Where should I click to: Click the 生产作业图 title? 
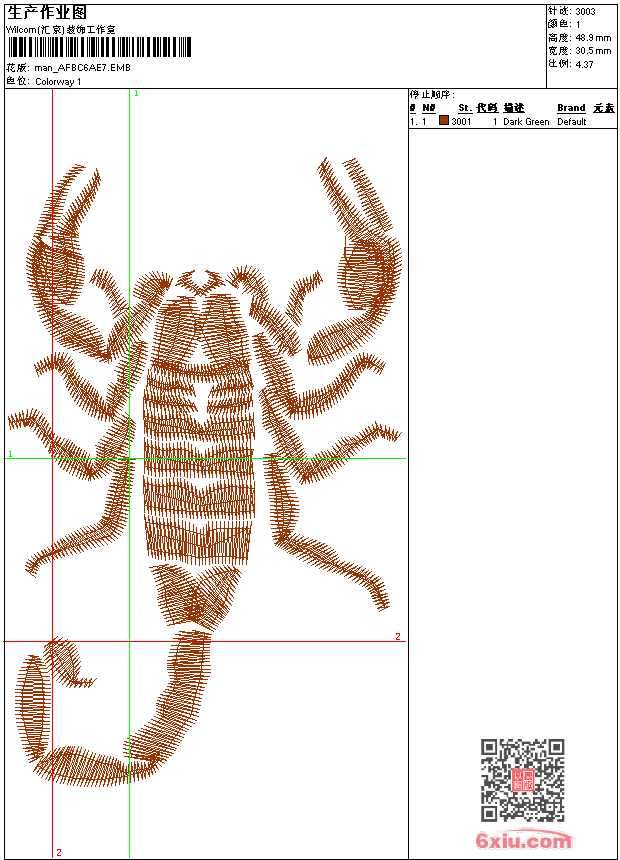47,12
